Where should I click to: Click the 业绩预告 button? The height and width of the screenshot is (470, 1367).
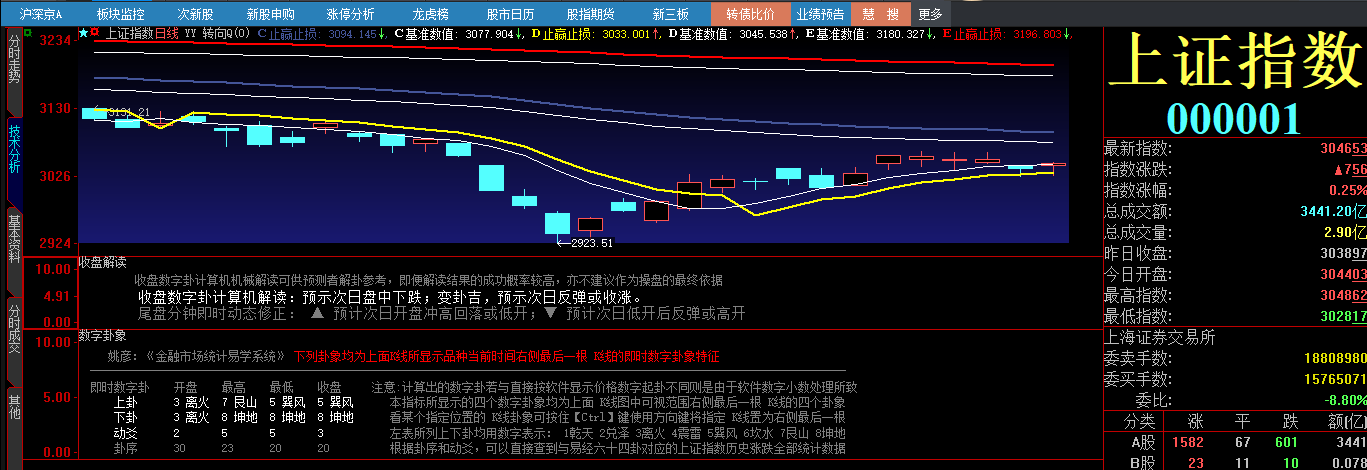tap(820, 14)
